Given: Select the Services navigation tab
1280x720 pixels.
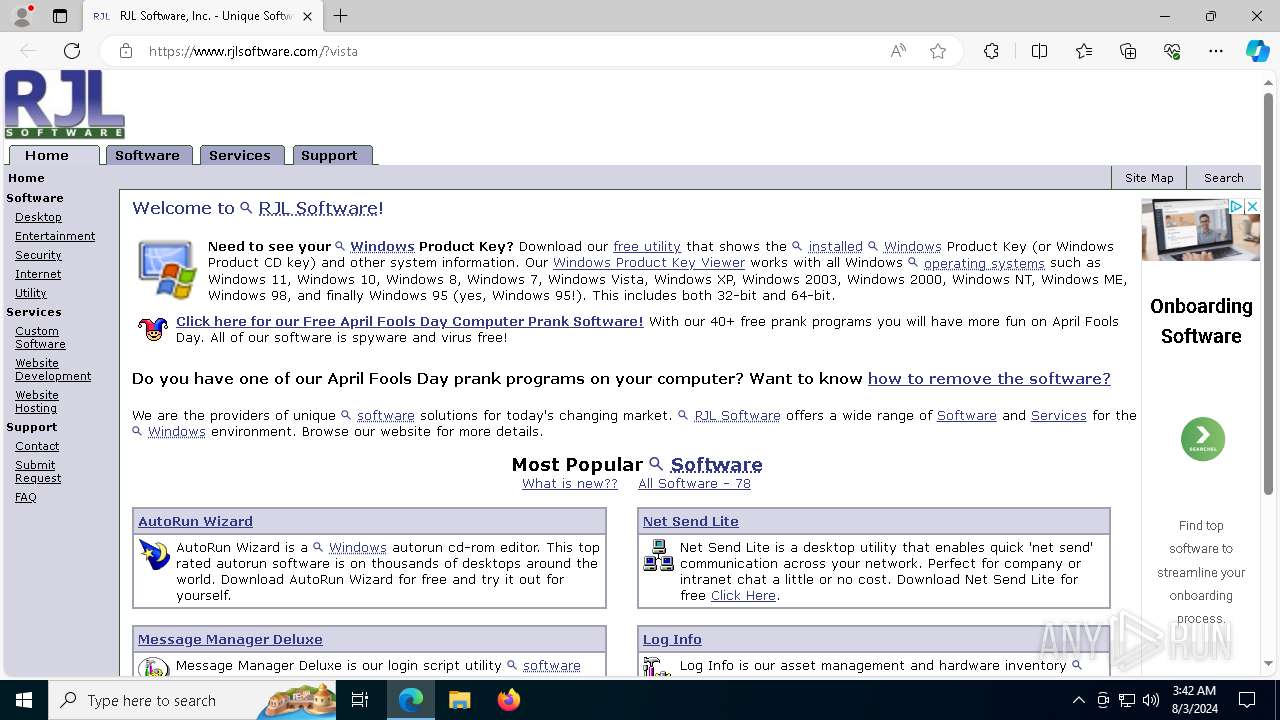Looking at the screenshot, I should 241,155.
